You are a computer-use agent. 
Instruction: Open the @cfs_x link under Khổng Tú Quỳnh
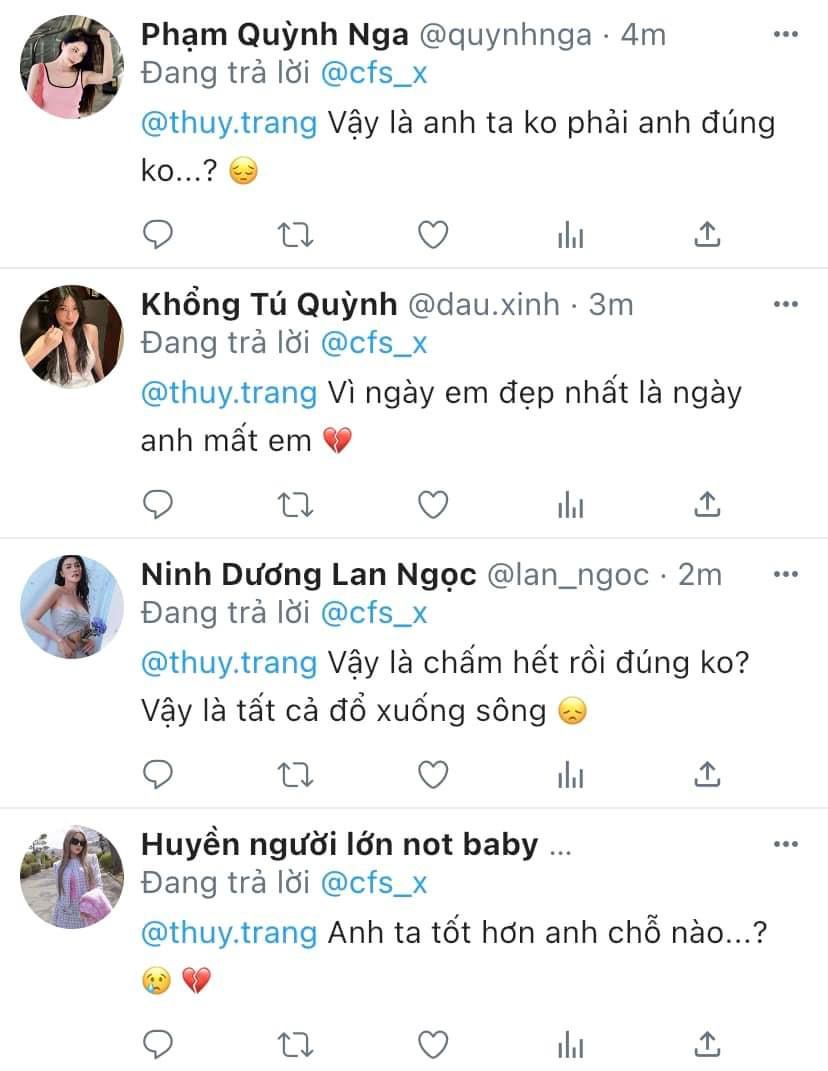coord(373,343)
